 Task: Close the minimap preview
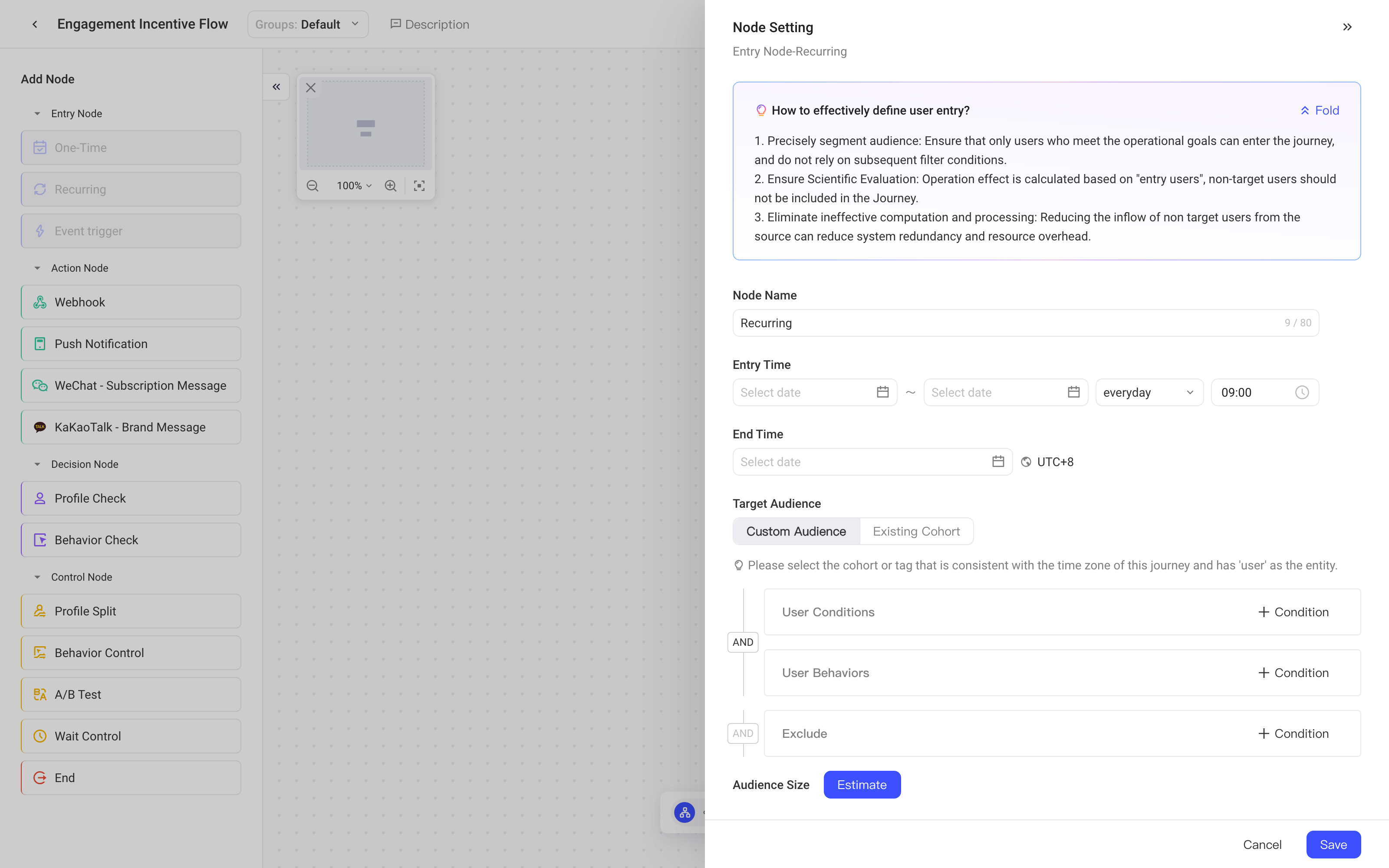pyautogui.click(x=311, y=88)
